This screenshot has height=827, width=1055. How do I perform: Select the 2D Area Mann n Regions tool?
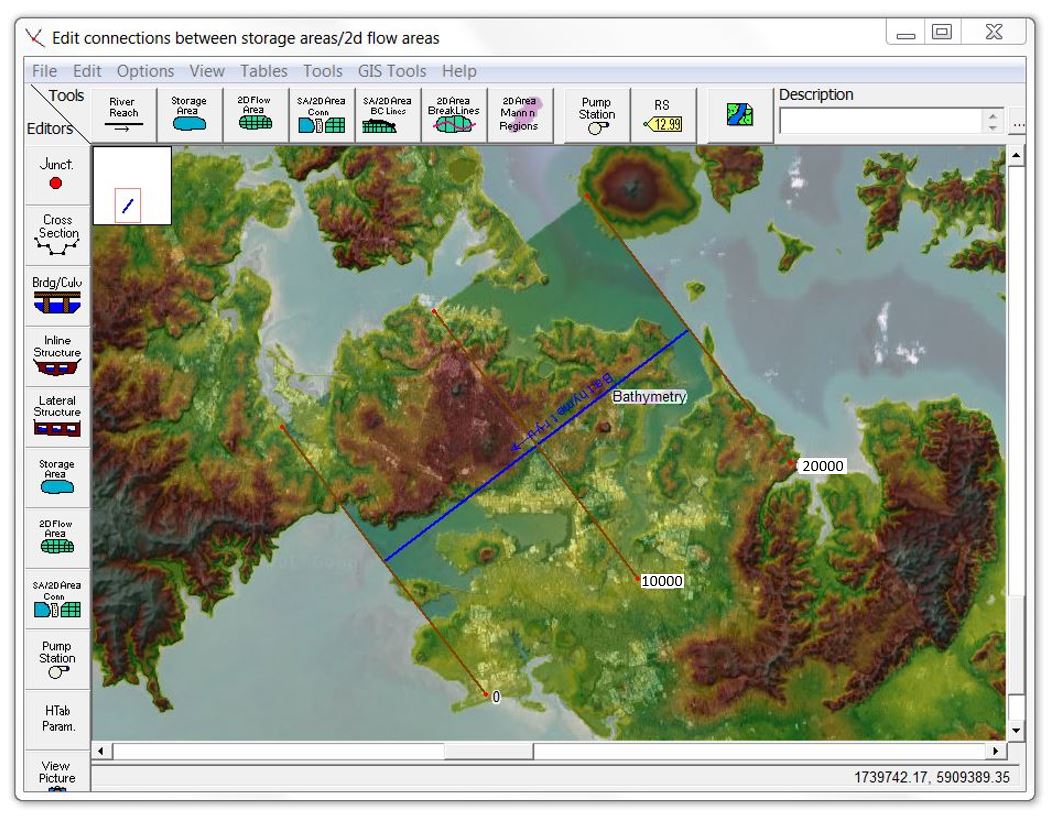pos(519,115)
